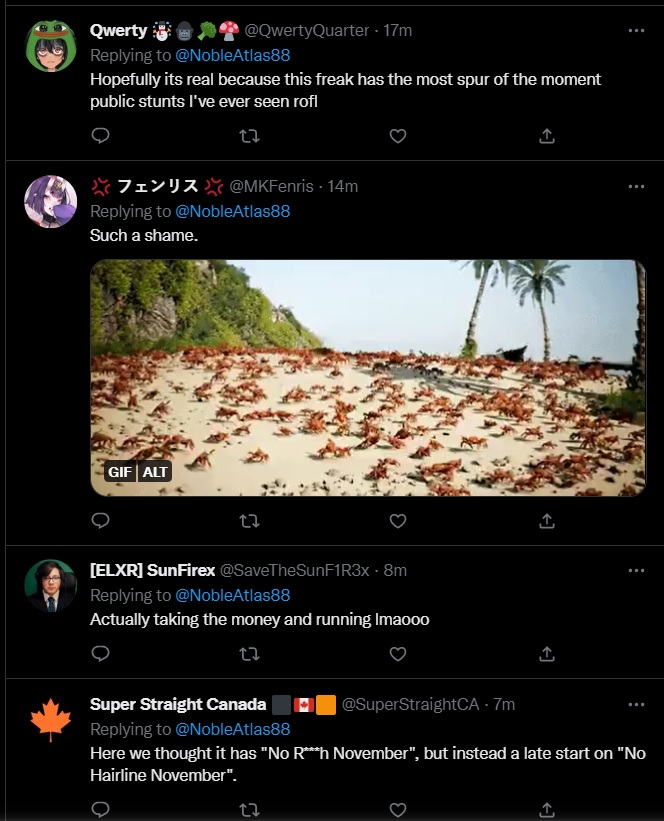Show ALT description of the GIF
Screen dimensions: 664x821
(x=155, y=471)
